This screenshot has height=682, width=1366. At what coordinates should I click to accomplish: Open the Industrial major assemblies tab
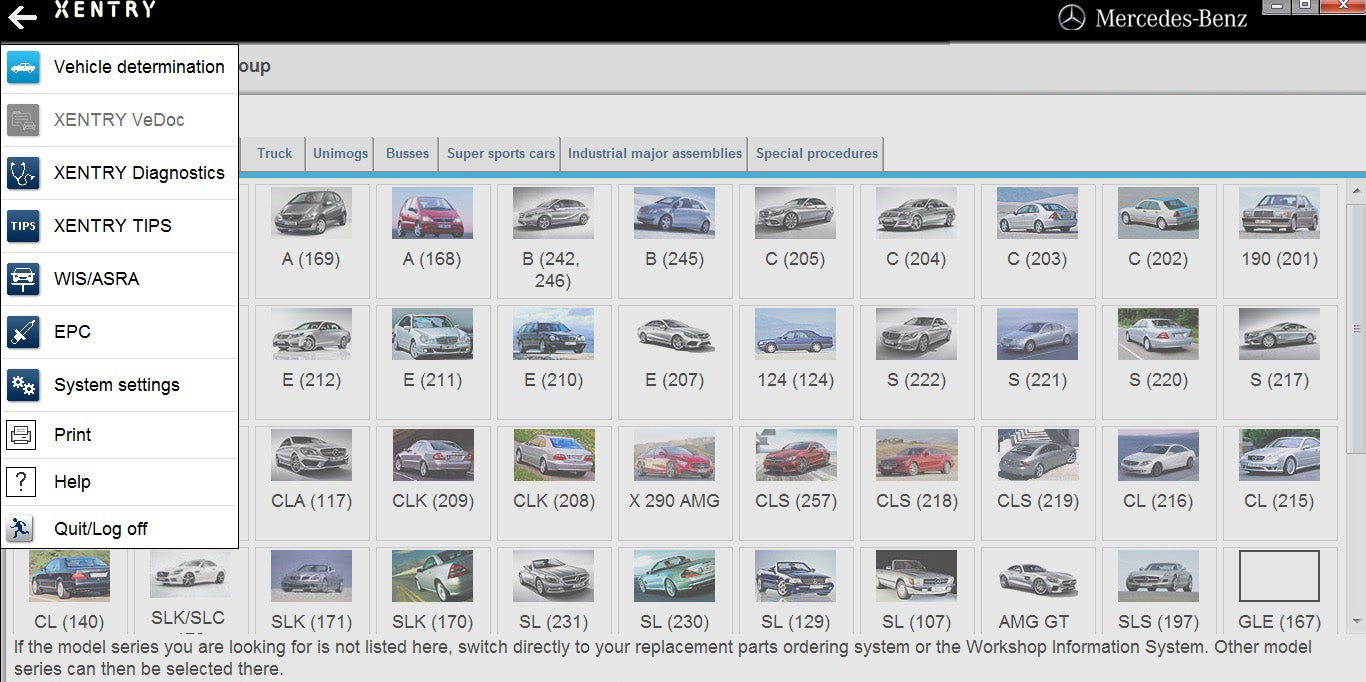[x=654, y=154]
